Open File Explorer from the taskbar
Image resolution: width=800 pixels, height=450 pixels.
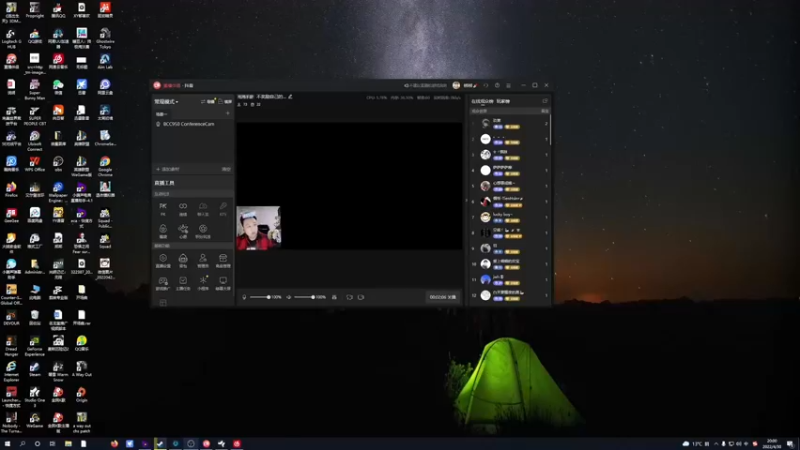pos(68,444)
